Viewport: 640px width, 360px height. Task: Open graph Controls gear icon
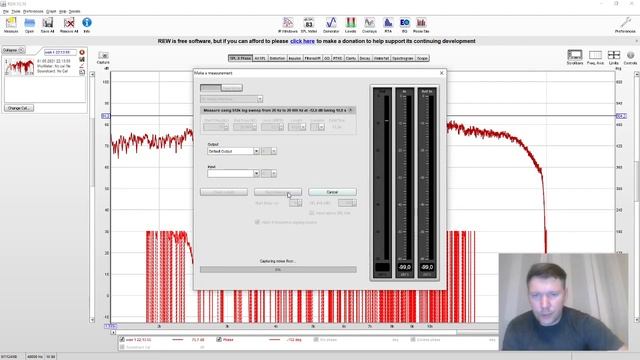pos(631,57)
